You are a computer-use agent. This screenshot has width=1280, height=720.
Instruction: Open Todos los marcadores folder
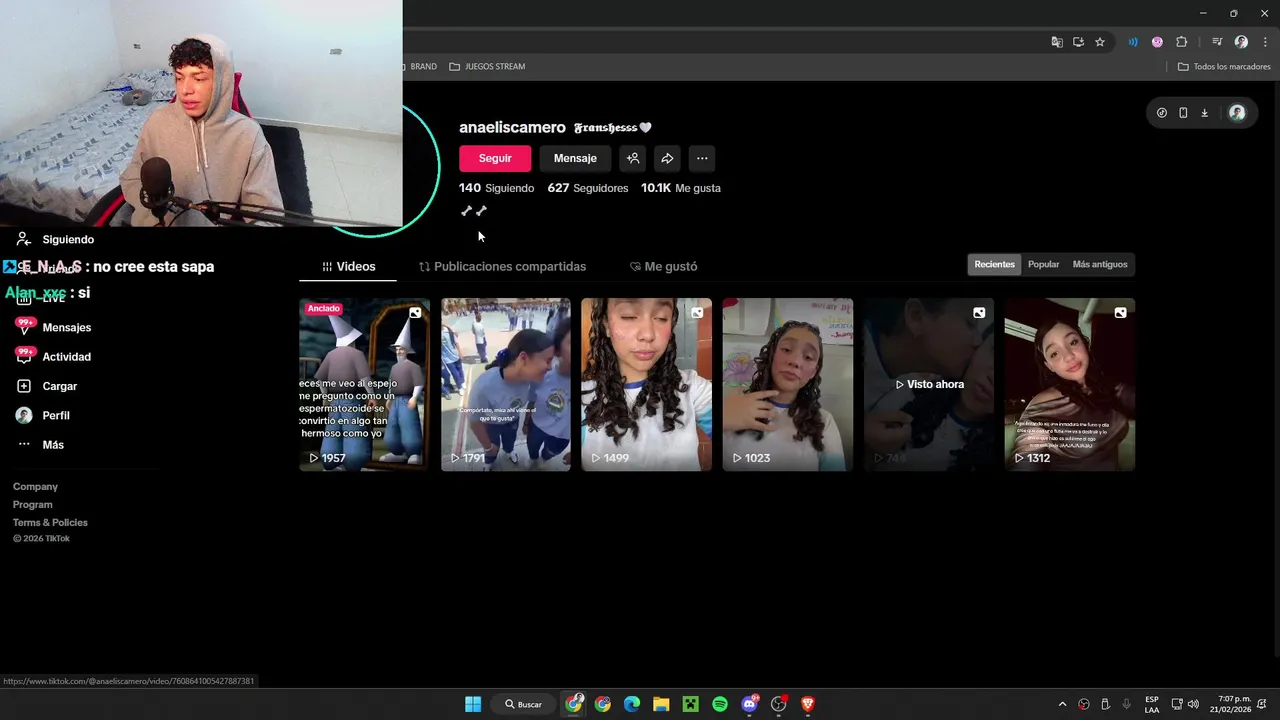coord(1224,67)
